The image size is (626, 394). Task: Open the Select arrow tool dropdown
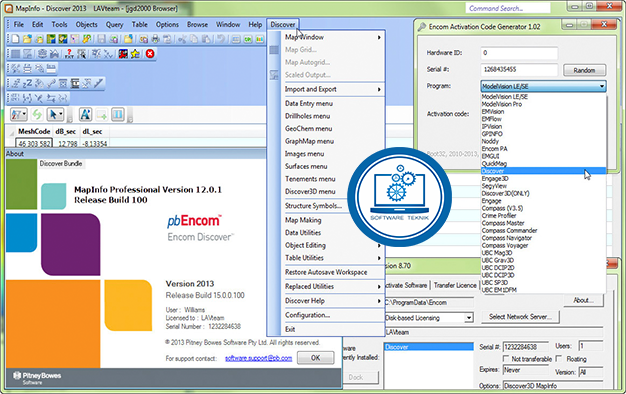click(x=61, y=115)
